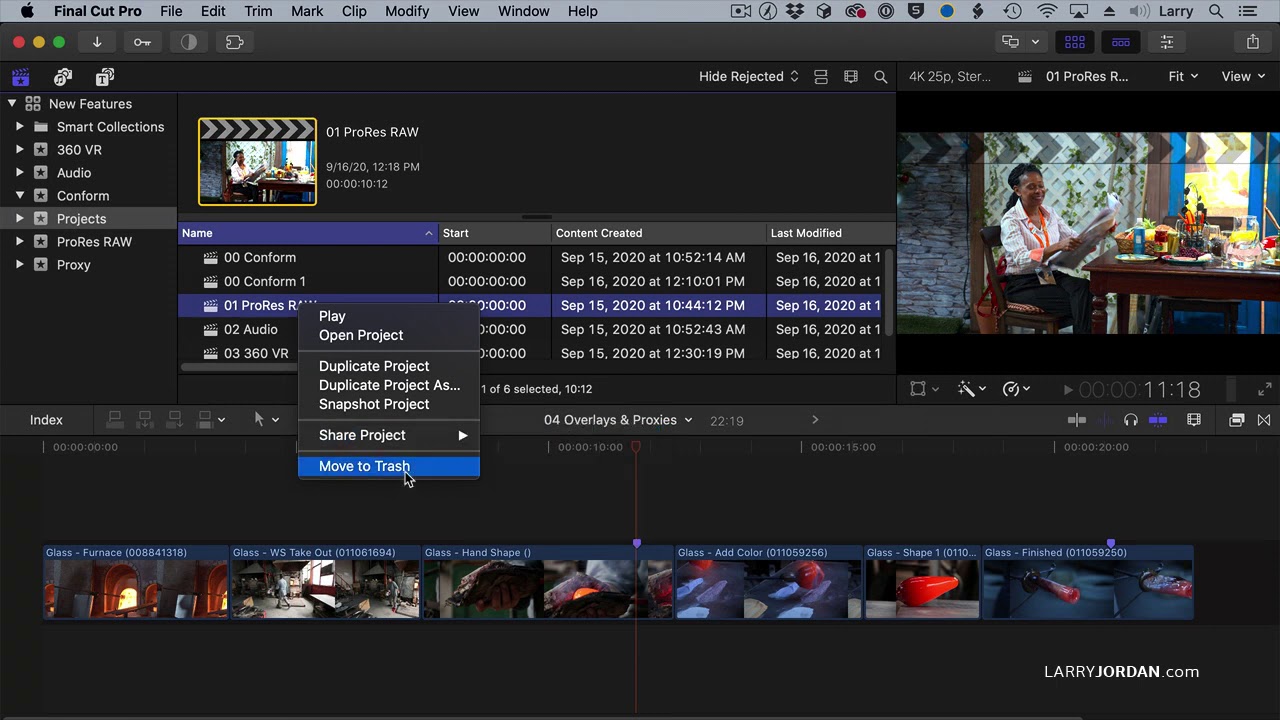Sort by the Name column header

308,233
